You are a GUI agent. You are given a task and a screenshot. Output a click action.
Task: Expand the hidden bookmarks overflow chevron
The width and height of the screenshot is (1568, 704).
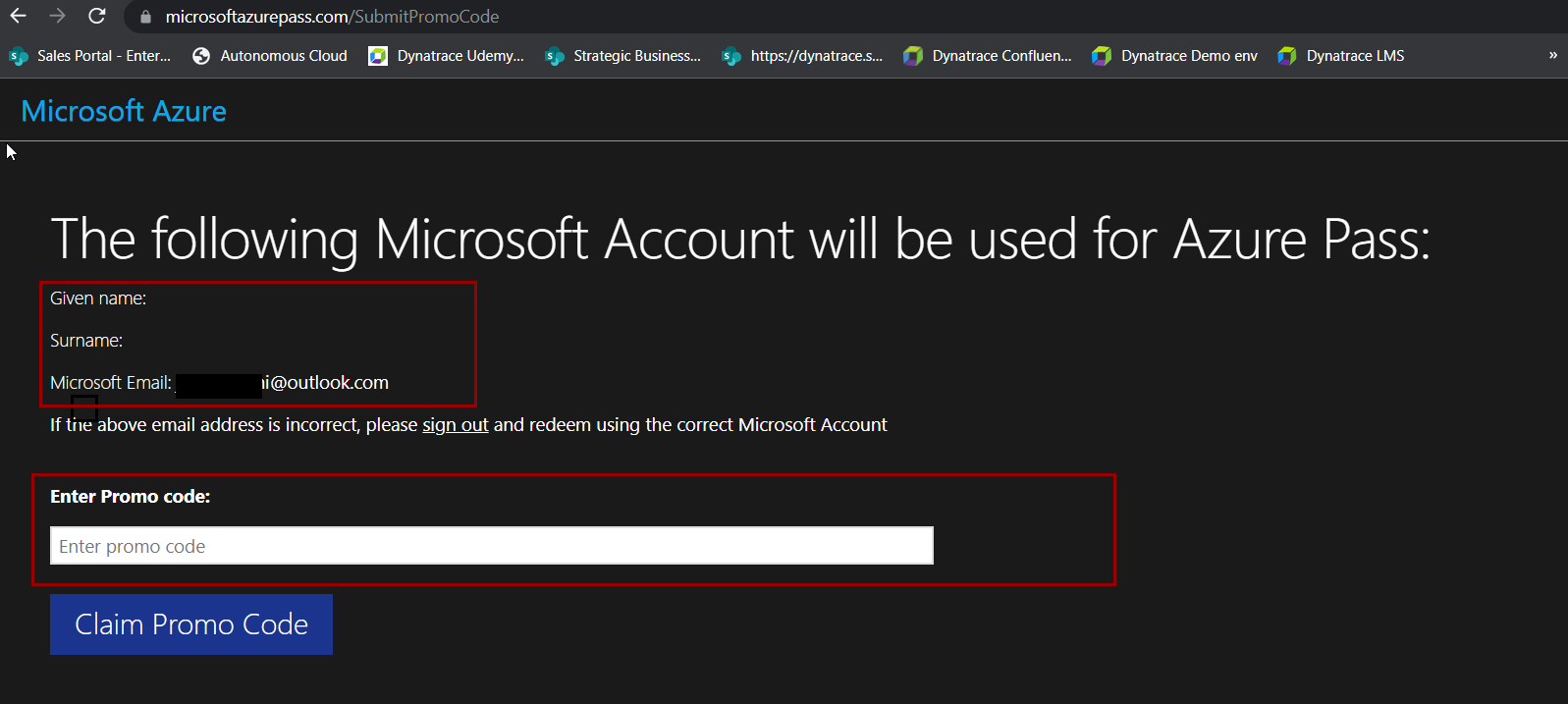pos(1552,56)
